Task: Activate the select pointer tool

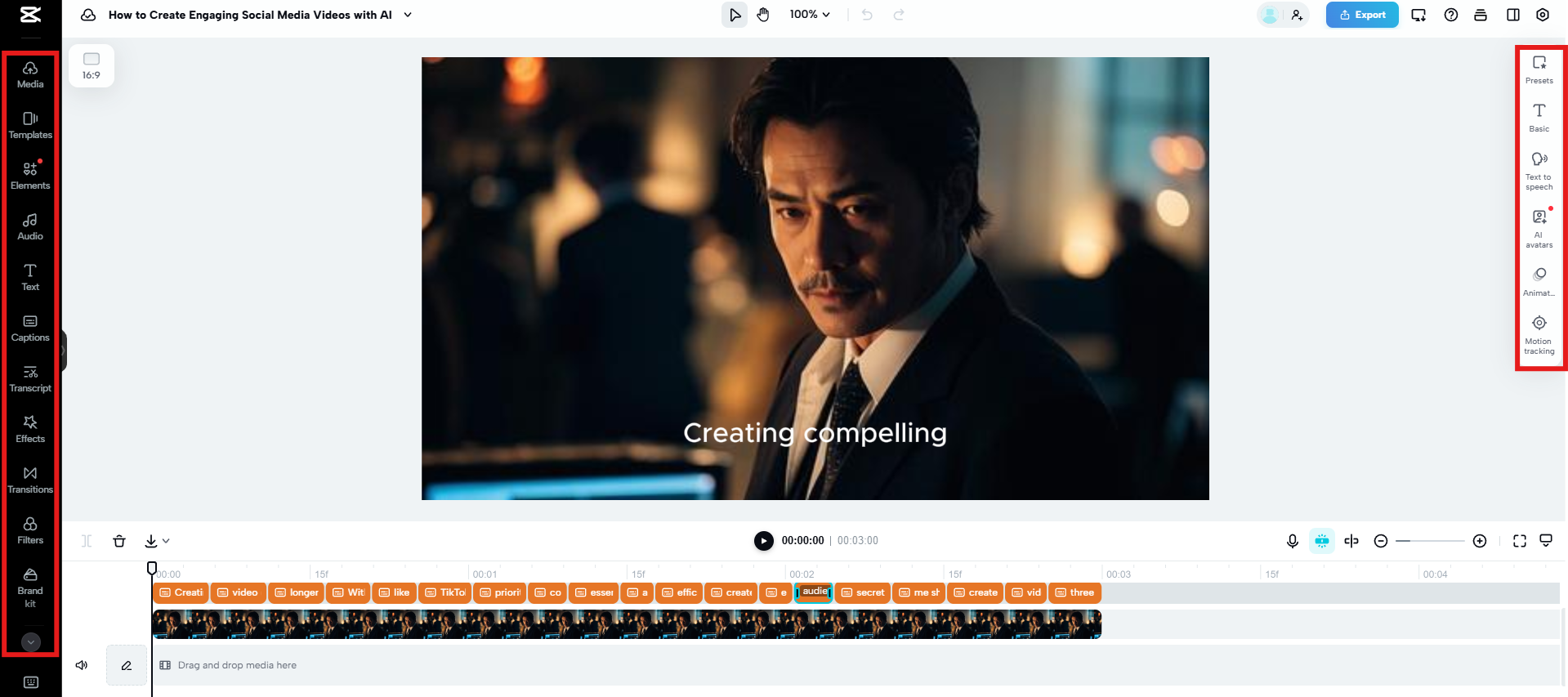Action: pyautogui.click(x=735, y=15)
